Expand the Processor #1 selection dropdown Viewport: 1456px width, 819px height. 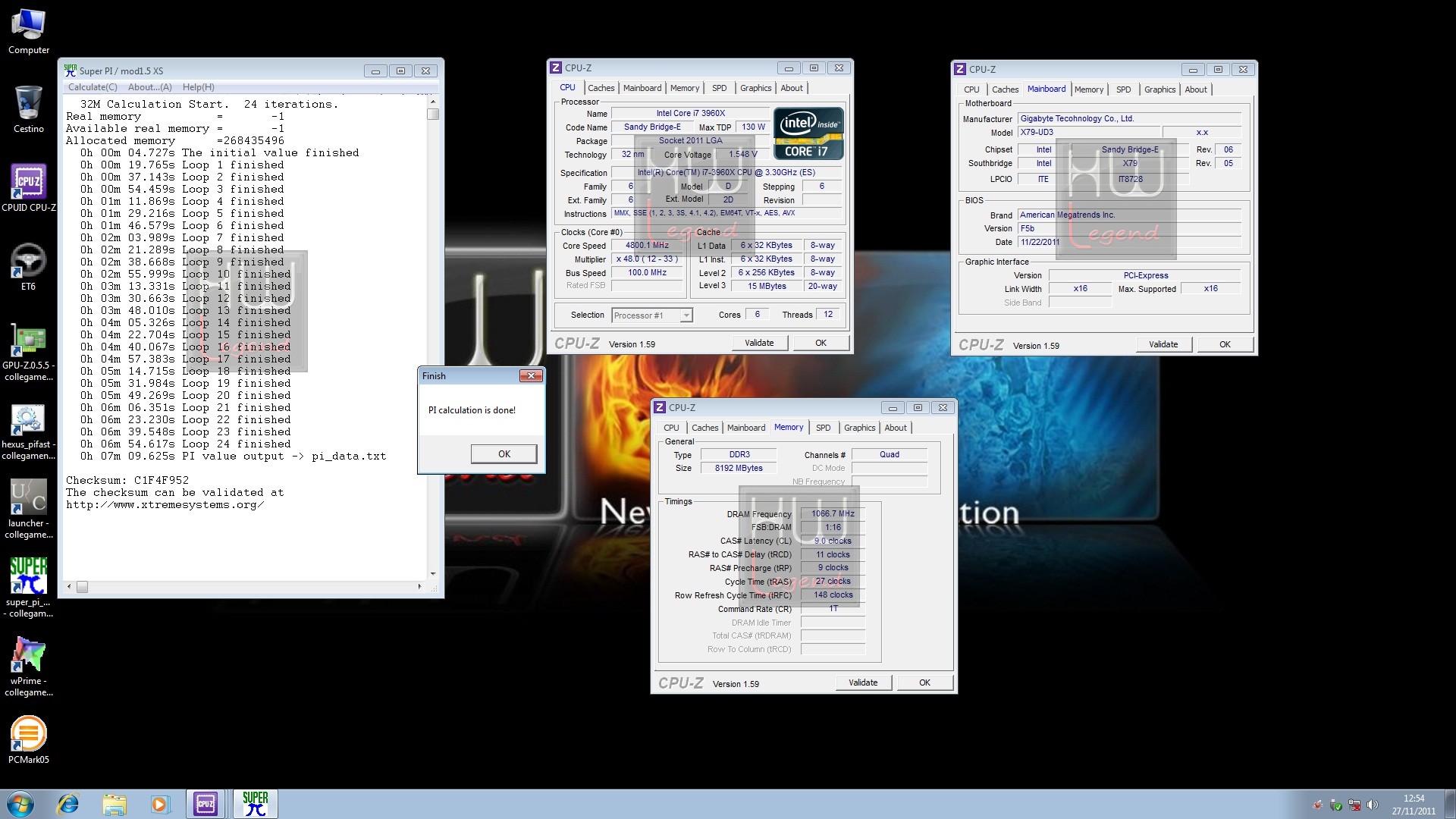686,315
